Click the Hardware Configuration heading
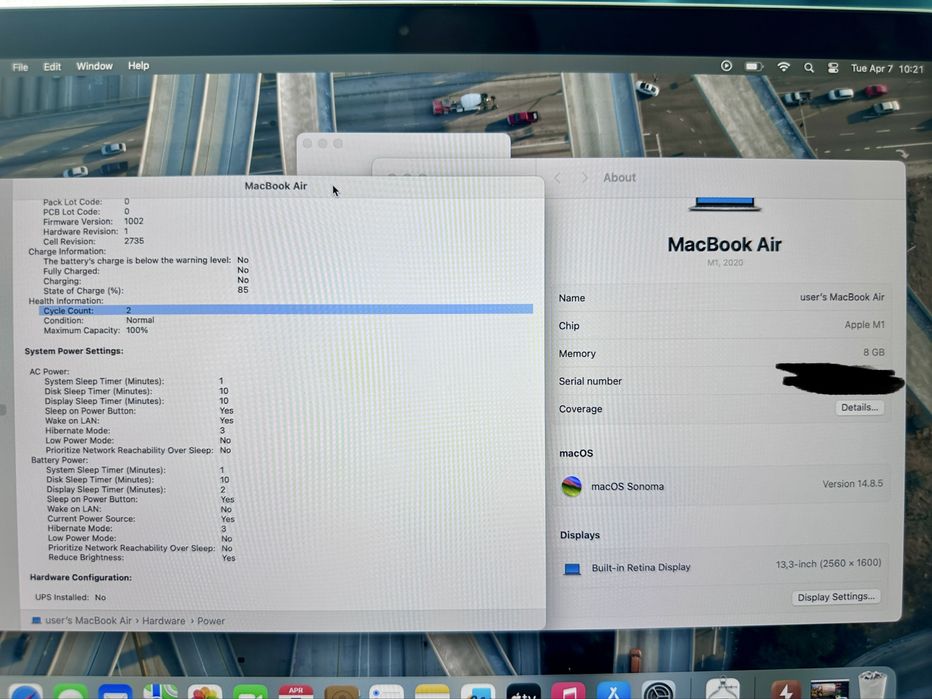 coord(81,577)
